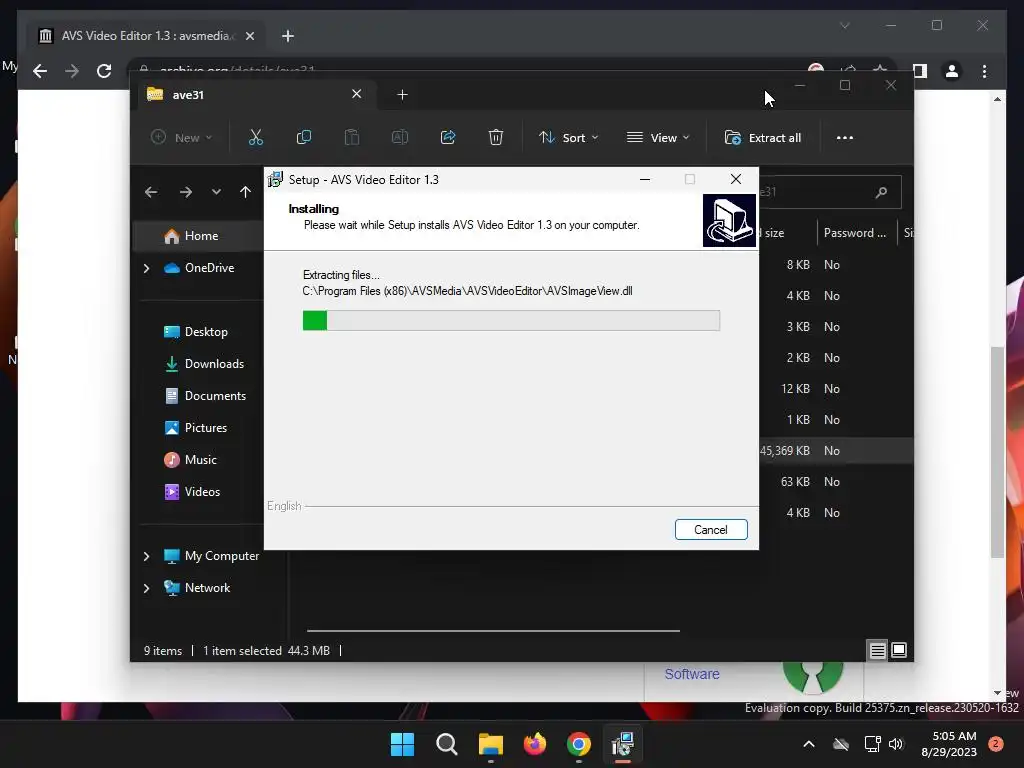Open the notifications badge in the taskbar
1024x768 pixels.
coord(995,744)
